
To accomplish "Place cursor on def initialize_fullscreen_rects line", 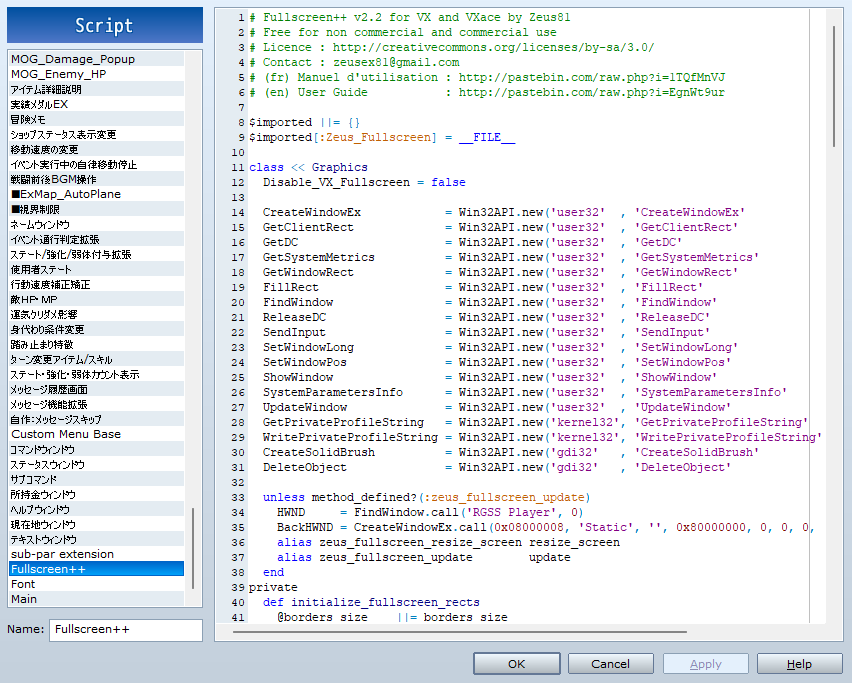I will [x=371, y=602].
